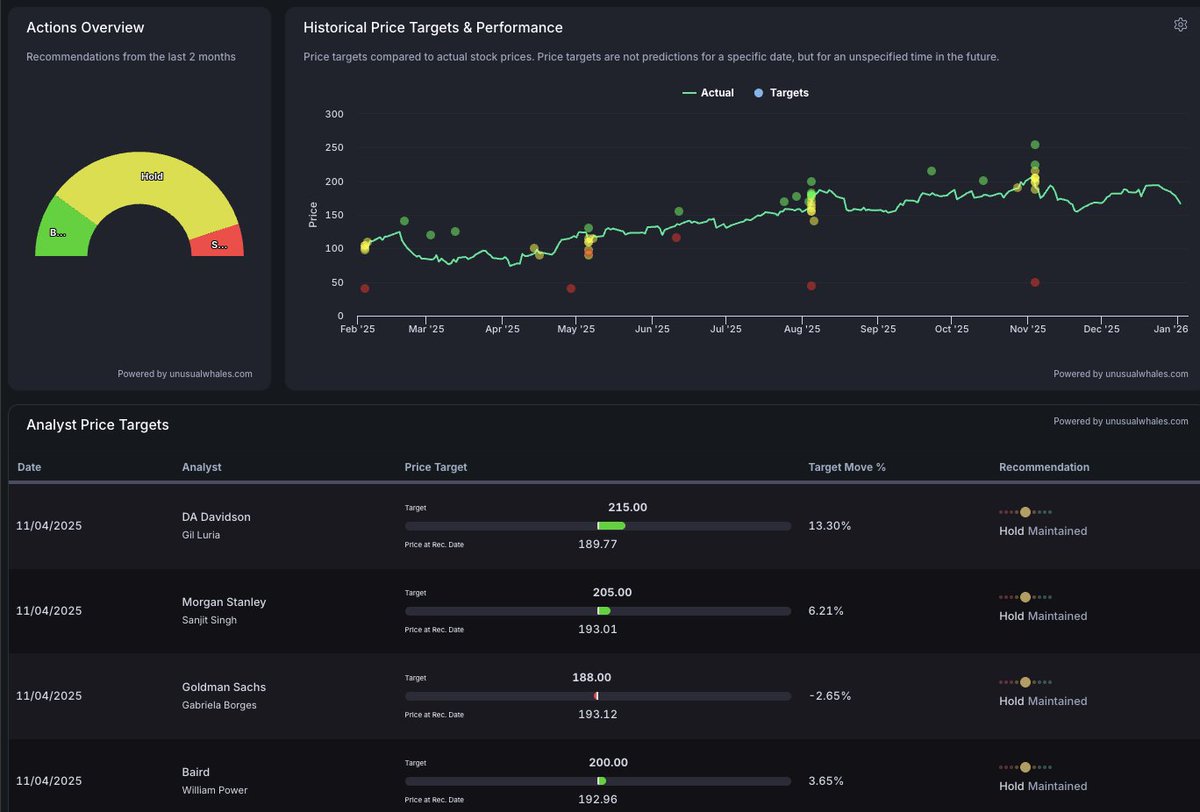Click DA Davidson recommendation rating dots icon
The width and height of the screenshot is (1200, 812).
click(1025, 512)
